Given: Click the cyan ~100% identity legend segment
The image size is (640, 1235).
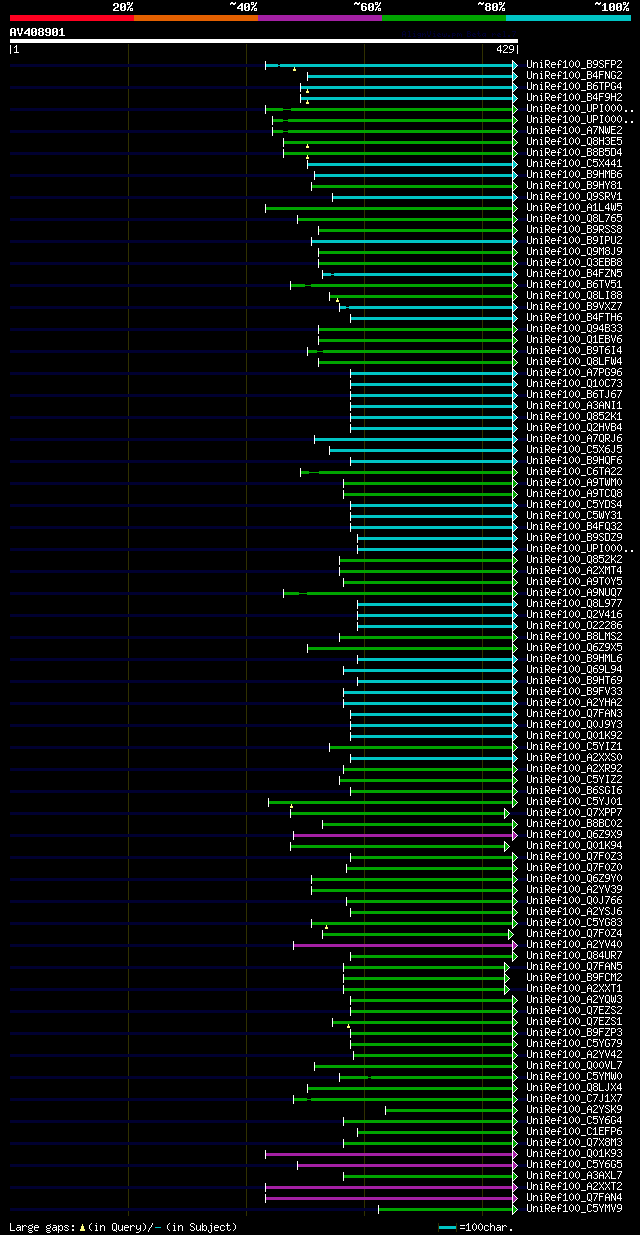Looking at the screenshot, I should 568,17.
